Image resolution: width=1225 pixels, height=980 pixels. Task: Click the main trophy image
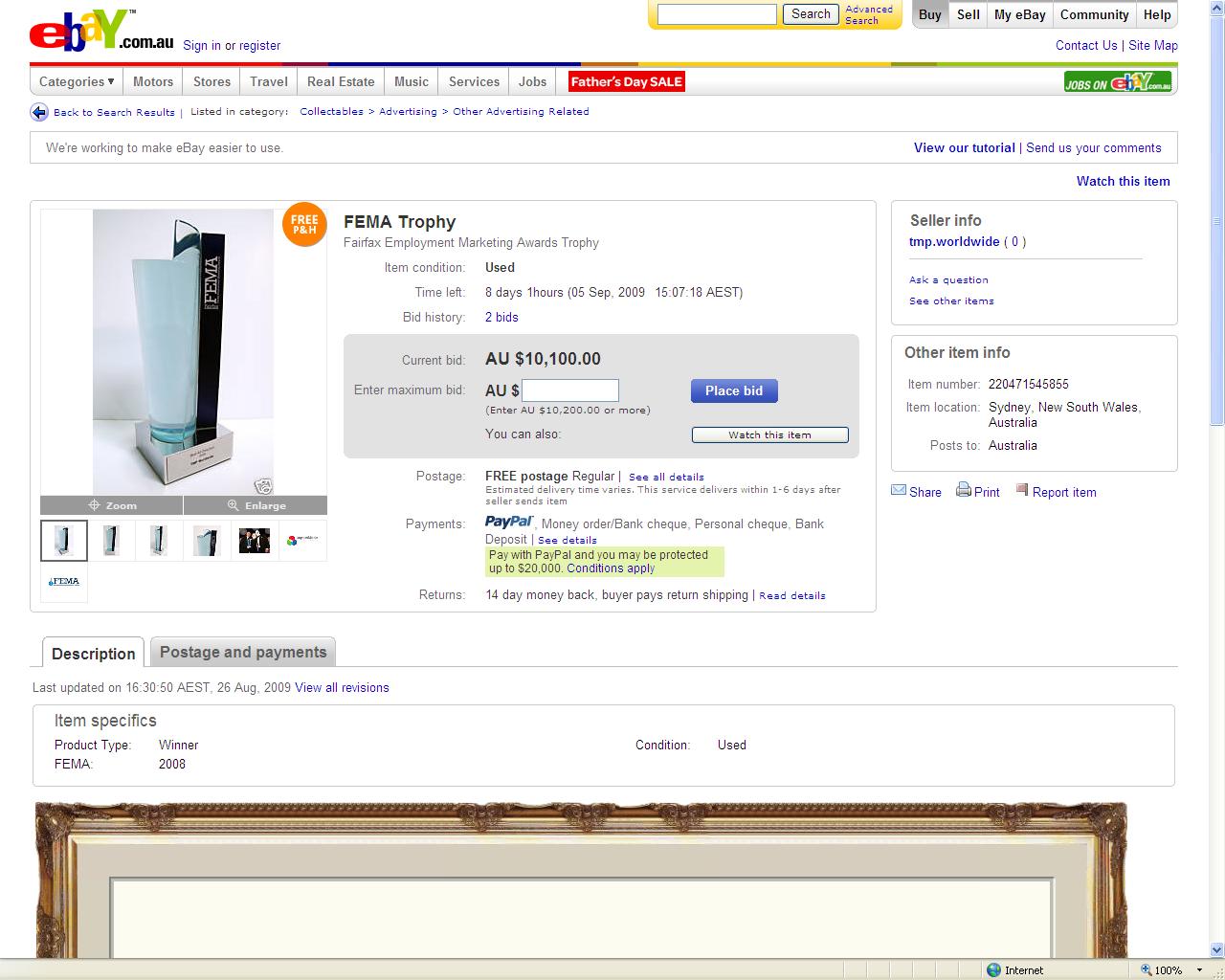coord(183,351)
